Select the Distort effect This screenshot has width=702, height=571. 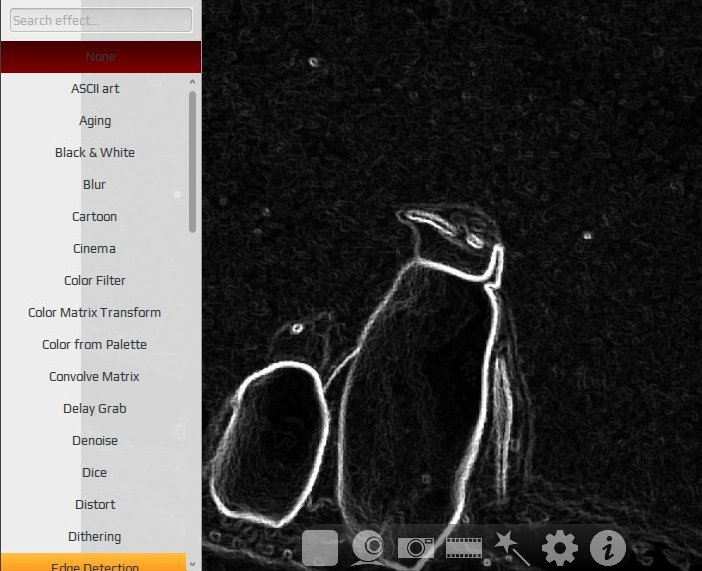(95, 505)
